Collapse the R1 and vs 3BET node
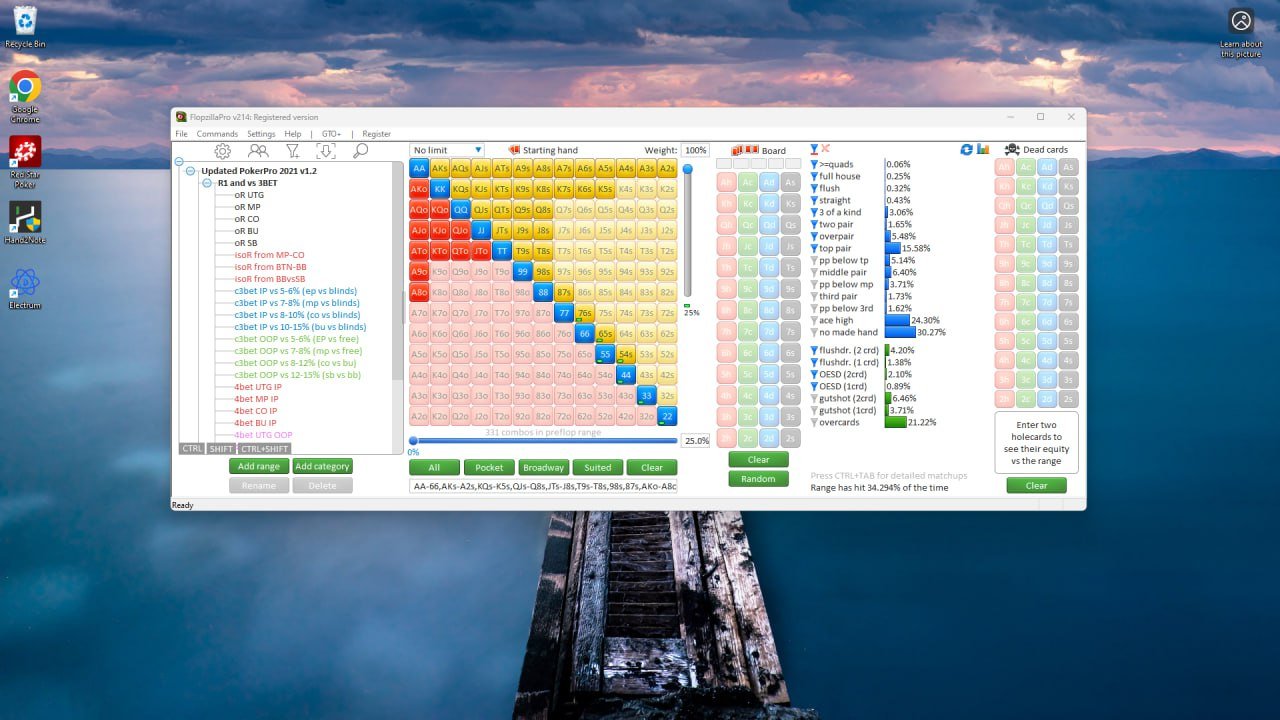The height and width of the screenshot is (720, 1280). pyautogui.click(x=207, y=183)
